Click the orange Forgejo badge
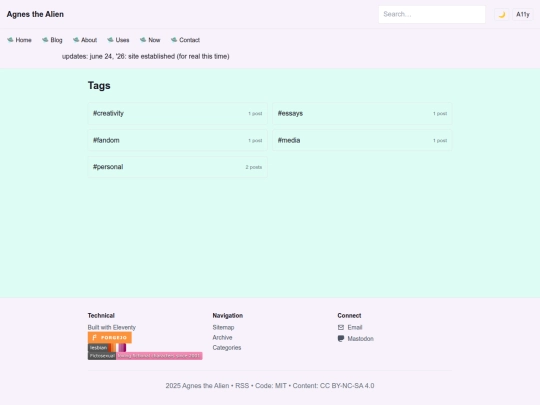 (110, 338)
